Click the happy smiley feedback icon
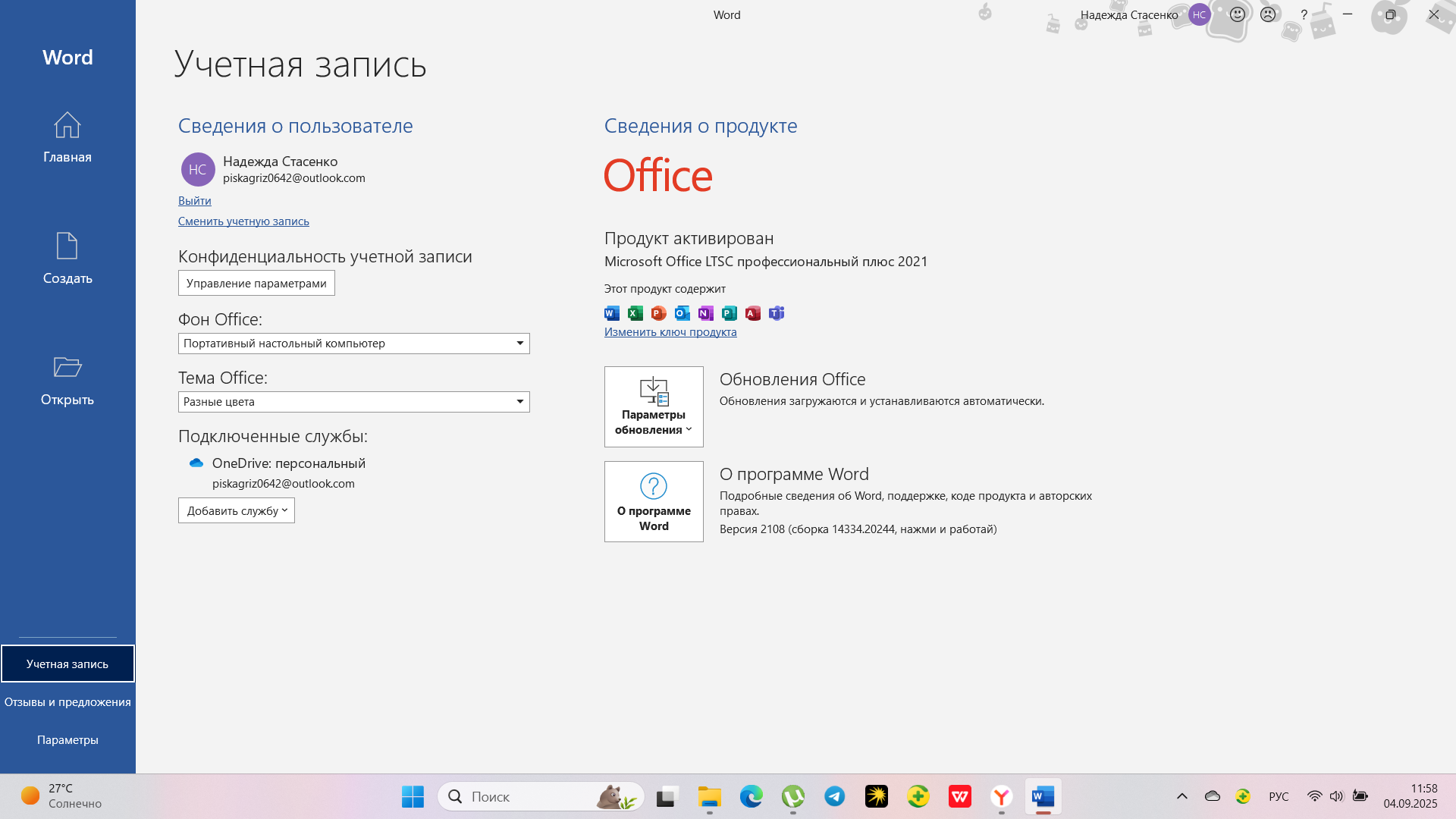1456x819 pixels. [1238, 14]
